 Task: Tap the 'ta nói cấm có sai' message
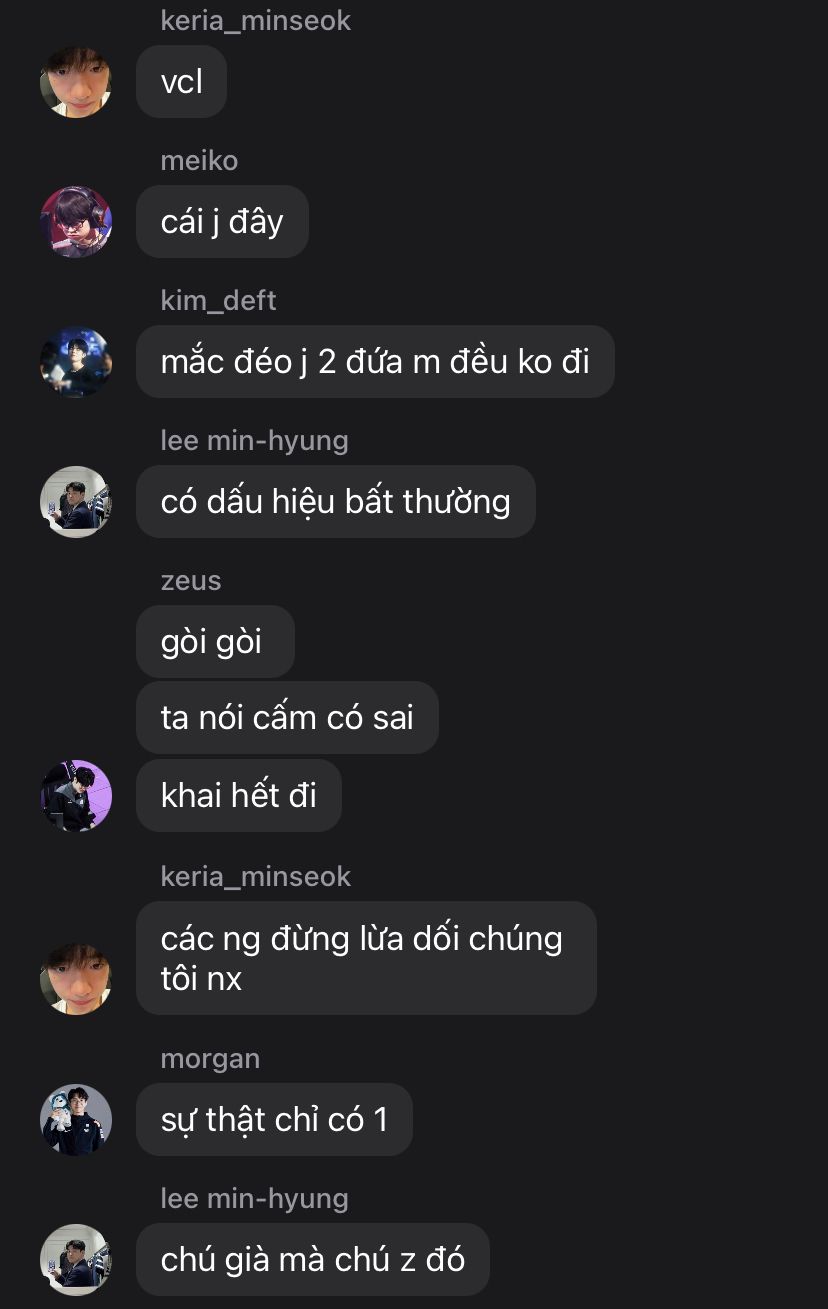pos(287,718)
